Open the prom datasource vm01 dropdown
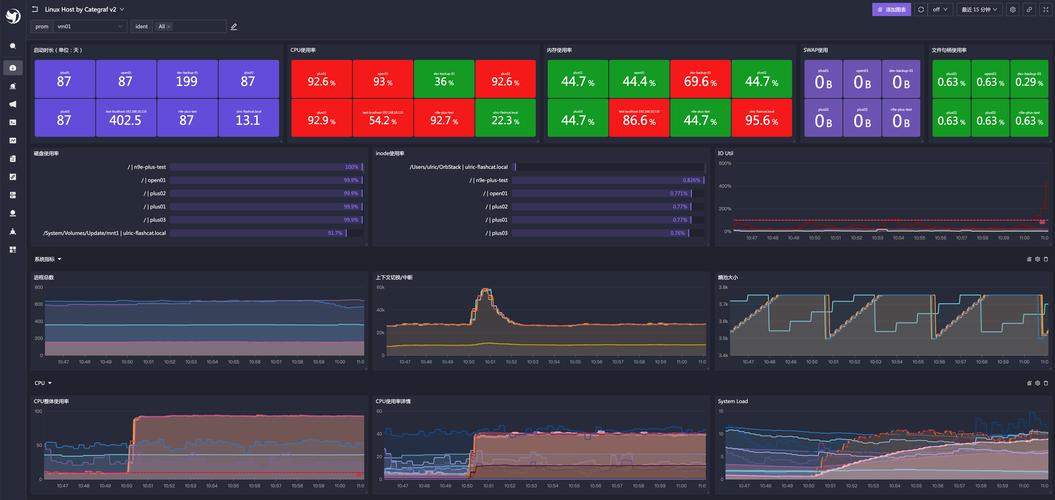The height and width of the screenshot is (500, 1055). click(90, 26)
